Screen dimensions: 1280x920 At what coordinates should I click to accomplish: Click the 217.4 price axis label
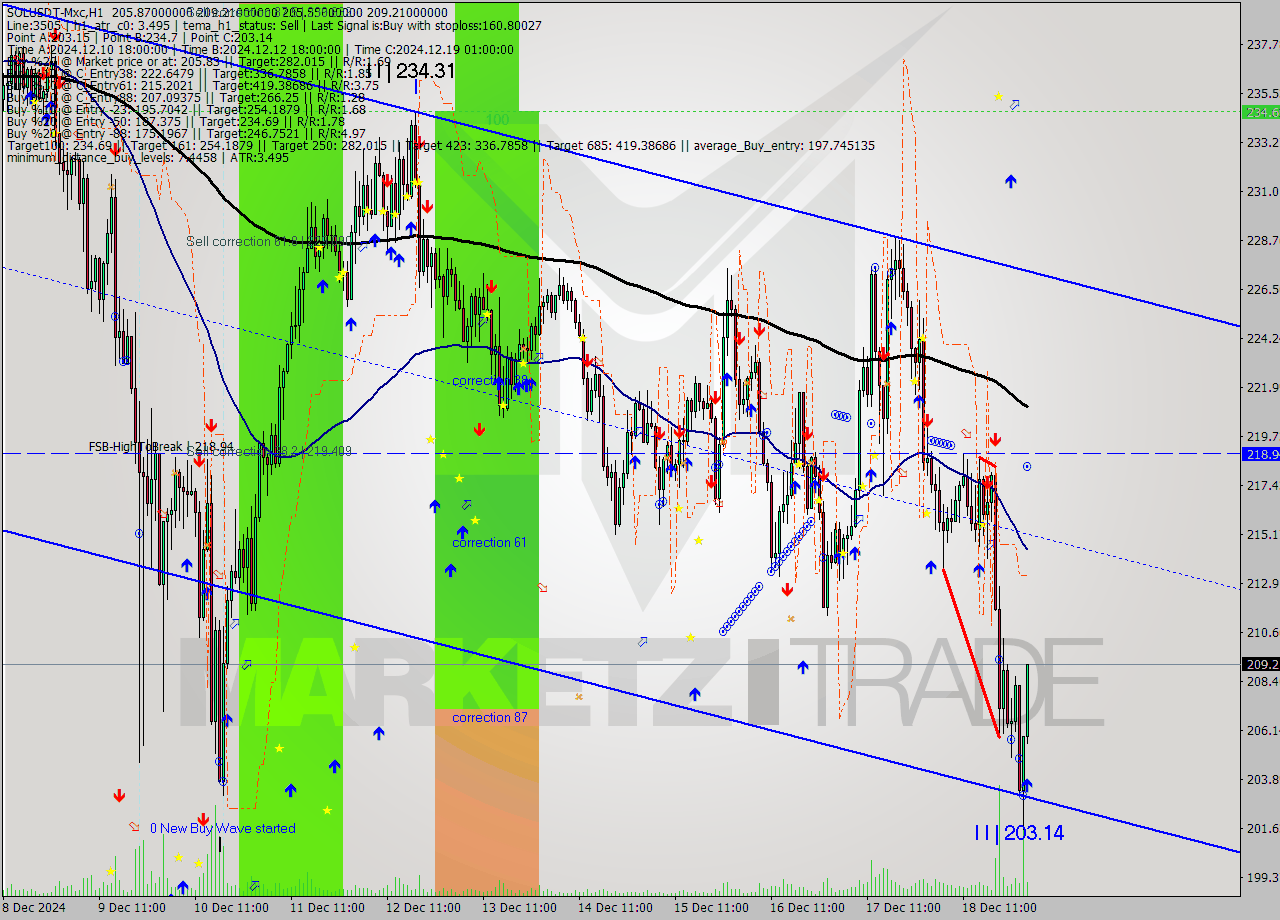tap(1262, 486)
